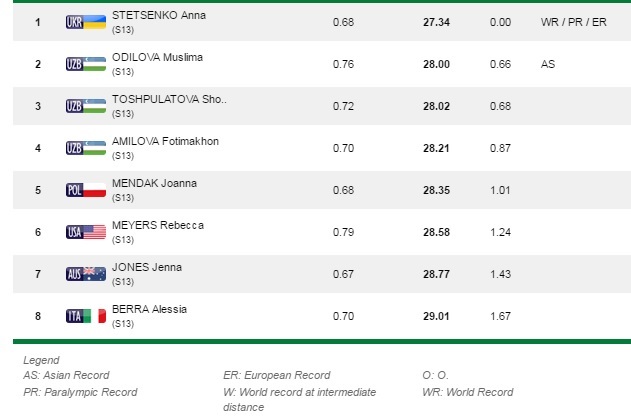
Task: Click the Ukraine flag icon beside Stetsenko
Action: 85,21
